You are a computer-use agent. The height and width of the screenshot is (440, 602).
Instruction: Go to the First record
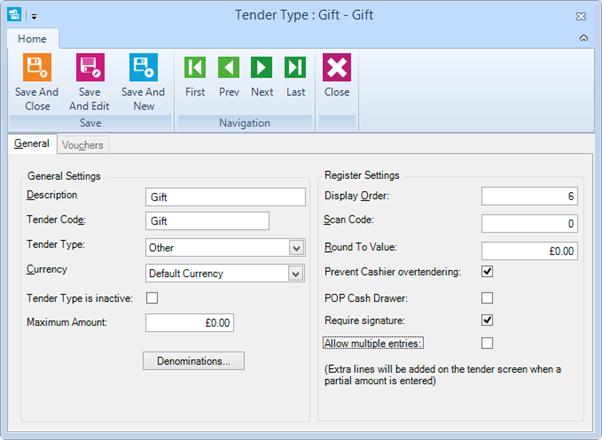pyautogui.click(x=195, y=67)
